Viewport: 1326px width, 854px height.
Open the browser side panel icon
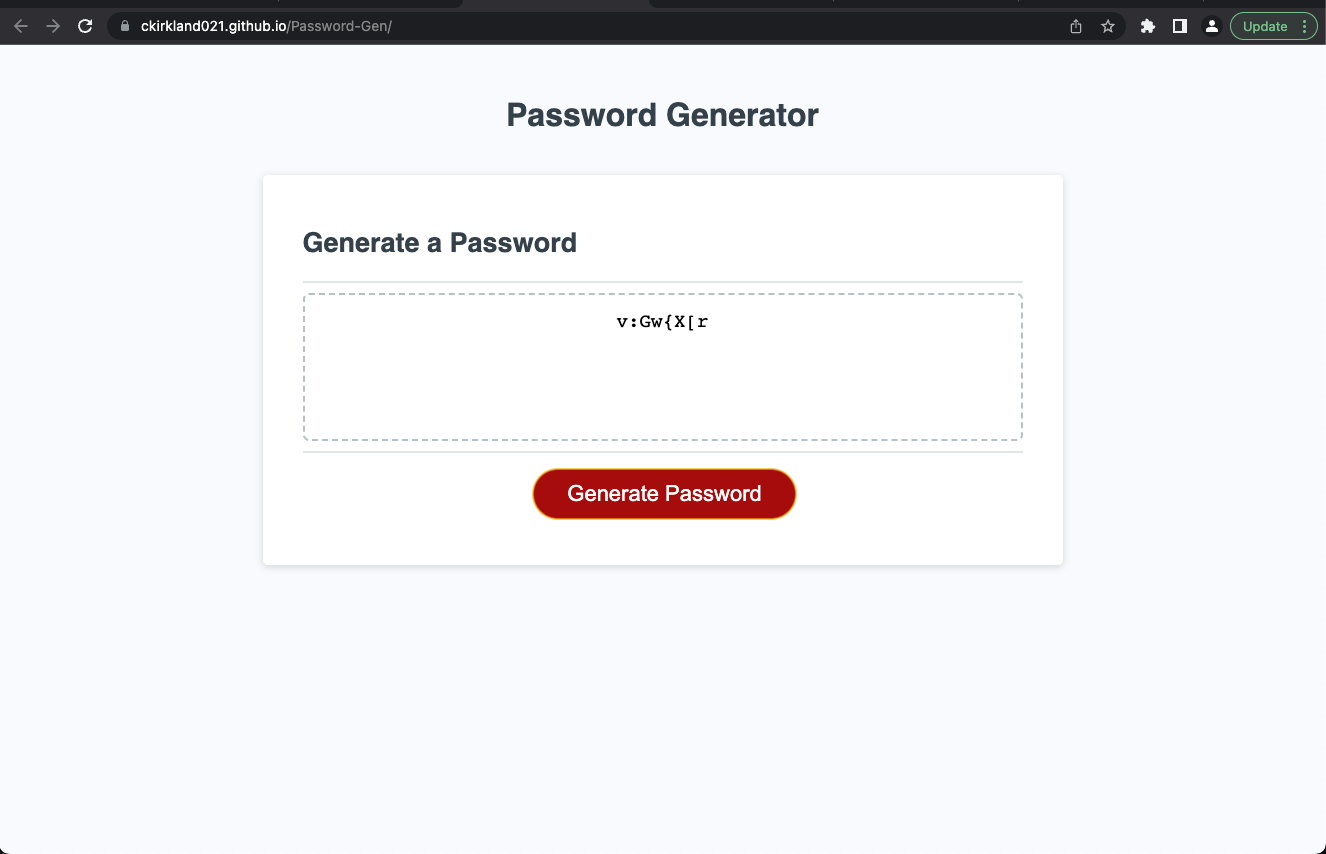[x=1179, y=26]
